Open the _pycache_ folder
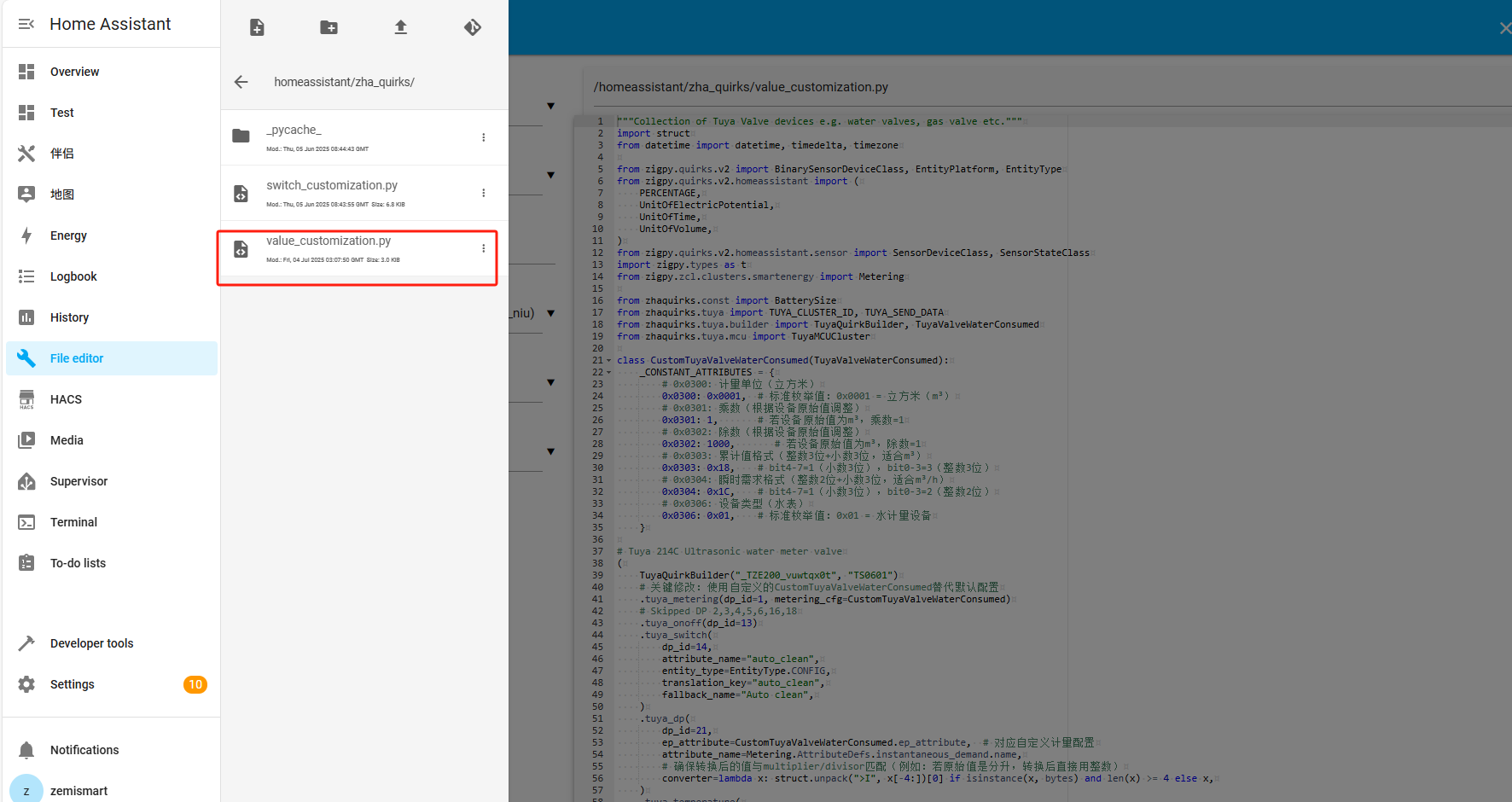The height and width of the screenshot is (802, 1512). (x=294, y=131)
